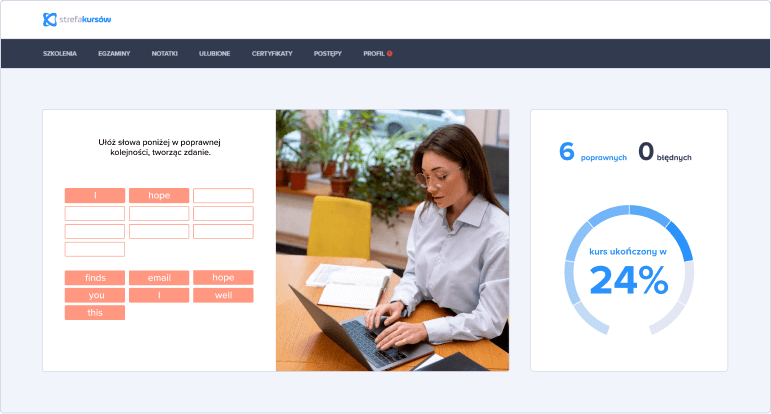Click the 'you' word tile

pyautogui.click(x=95, y=295)
